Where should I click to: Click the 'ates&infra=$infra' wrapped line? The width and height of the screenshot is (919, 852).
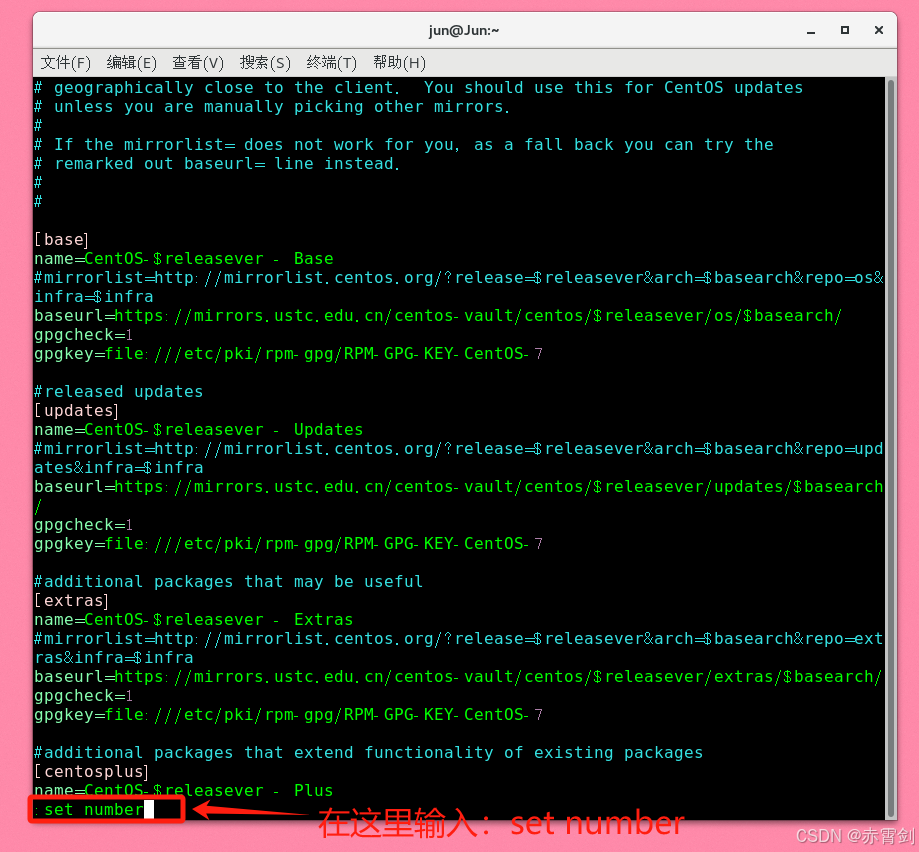point(119,468)
